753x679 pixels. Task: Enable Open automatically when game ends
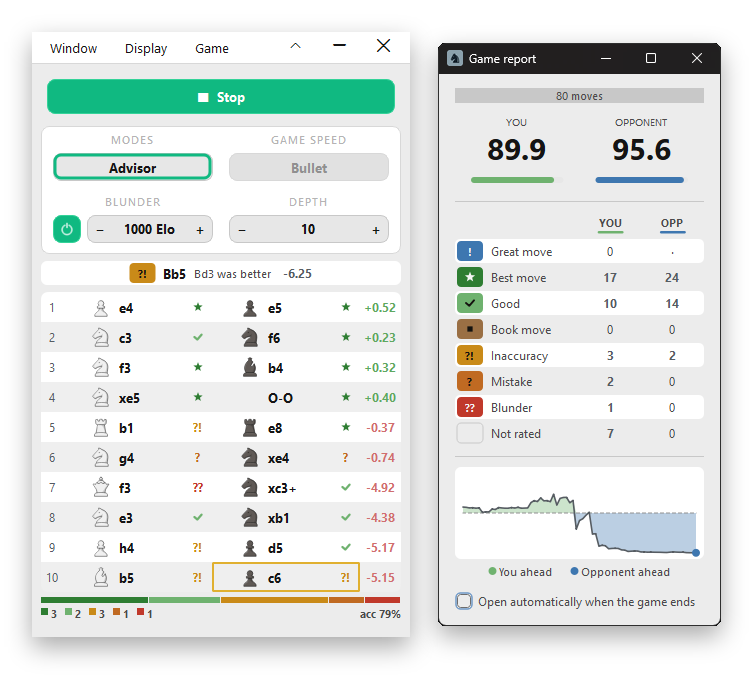point(464,601)
